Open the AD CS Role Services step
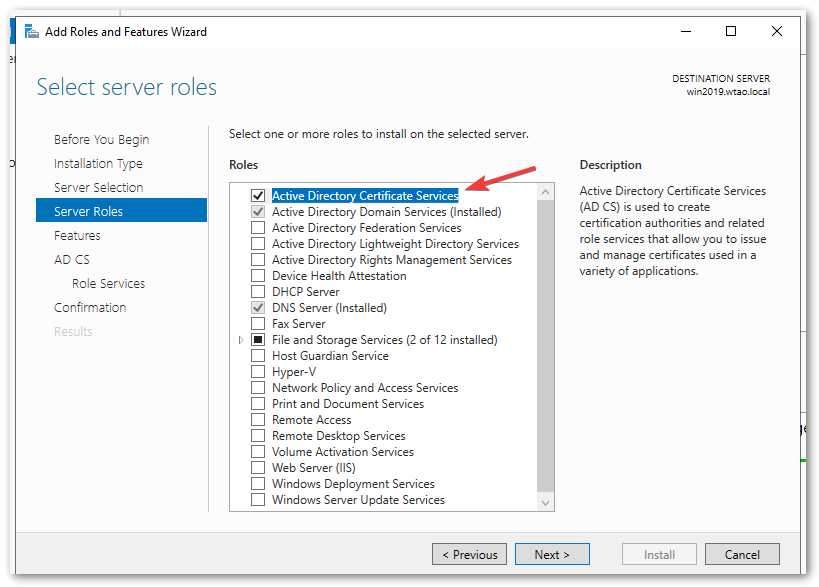Screen dimensions: 819x587 pyautogui.click(x=108, y=284)
